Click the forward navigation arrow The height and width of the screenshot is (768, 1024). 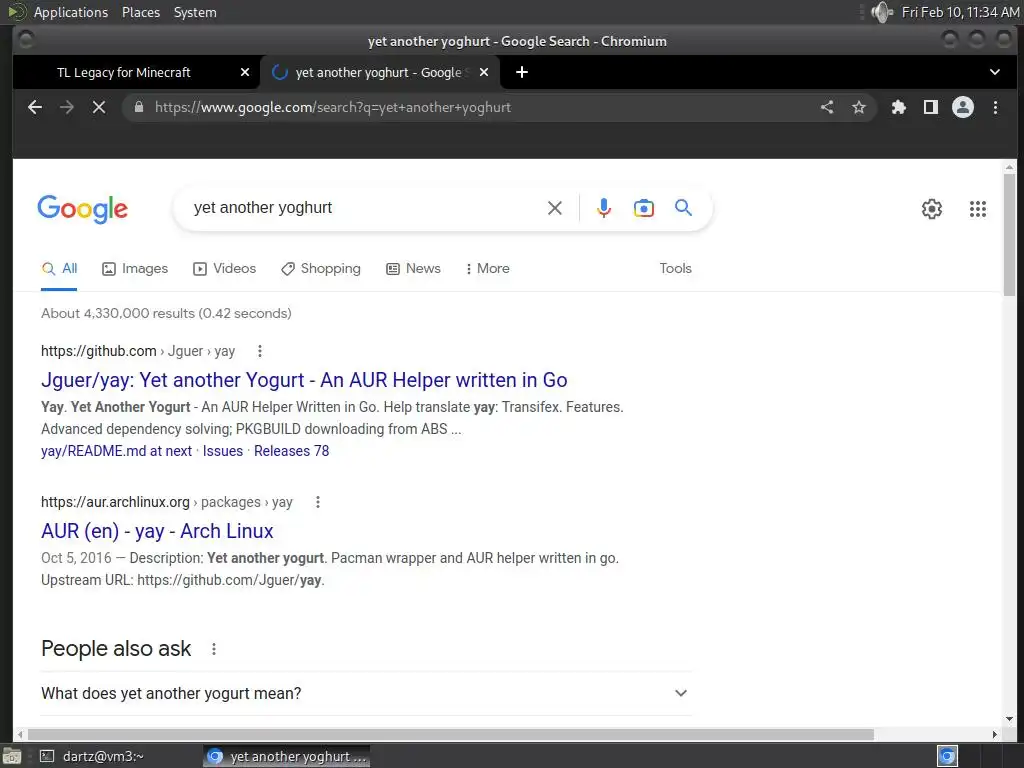coord(67,107)
